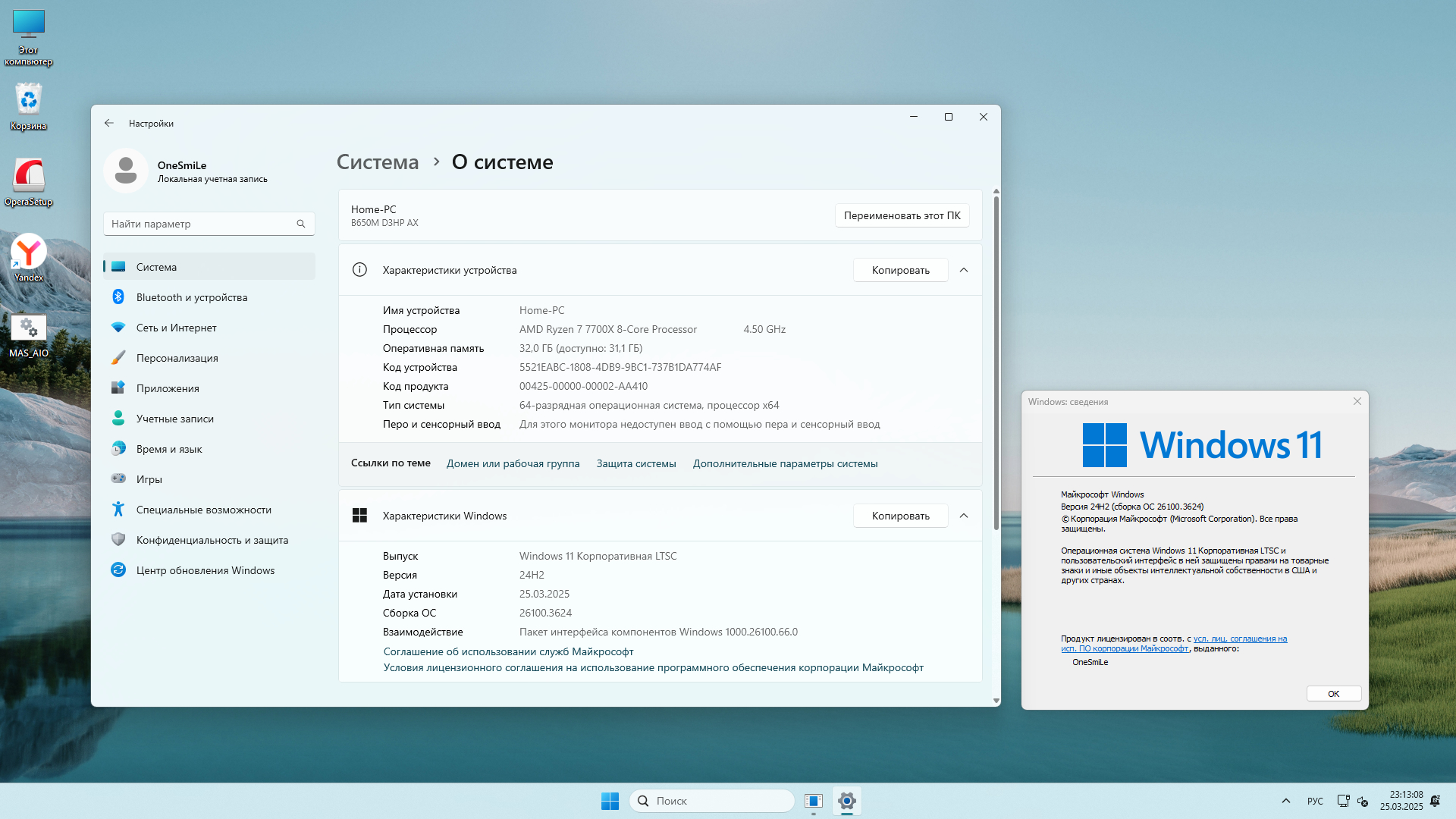Open the Персонализация settings section
The height and width of the screenshot is (819, 1456).
point(177,358)
